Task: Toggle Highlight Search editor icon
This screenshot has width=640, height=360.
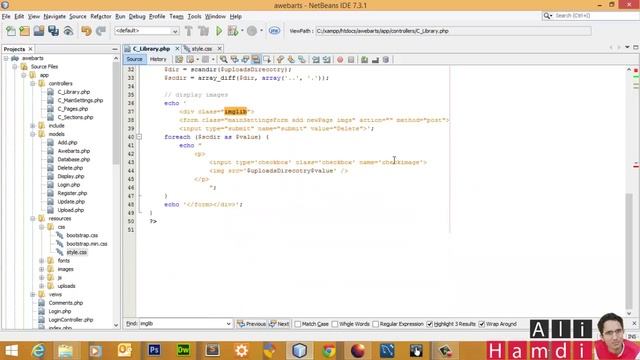Action: tap(256, 60)
